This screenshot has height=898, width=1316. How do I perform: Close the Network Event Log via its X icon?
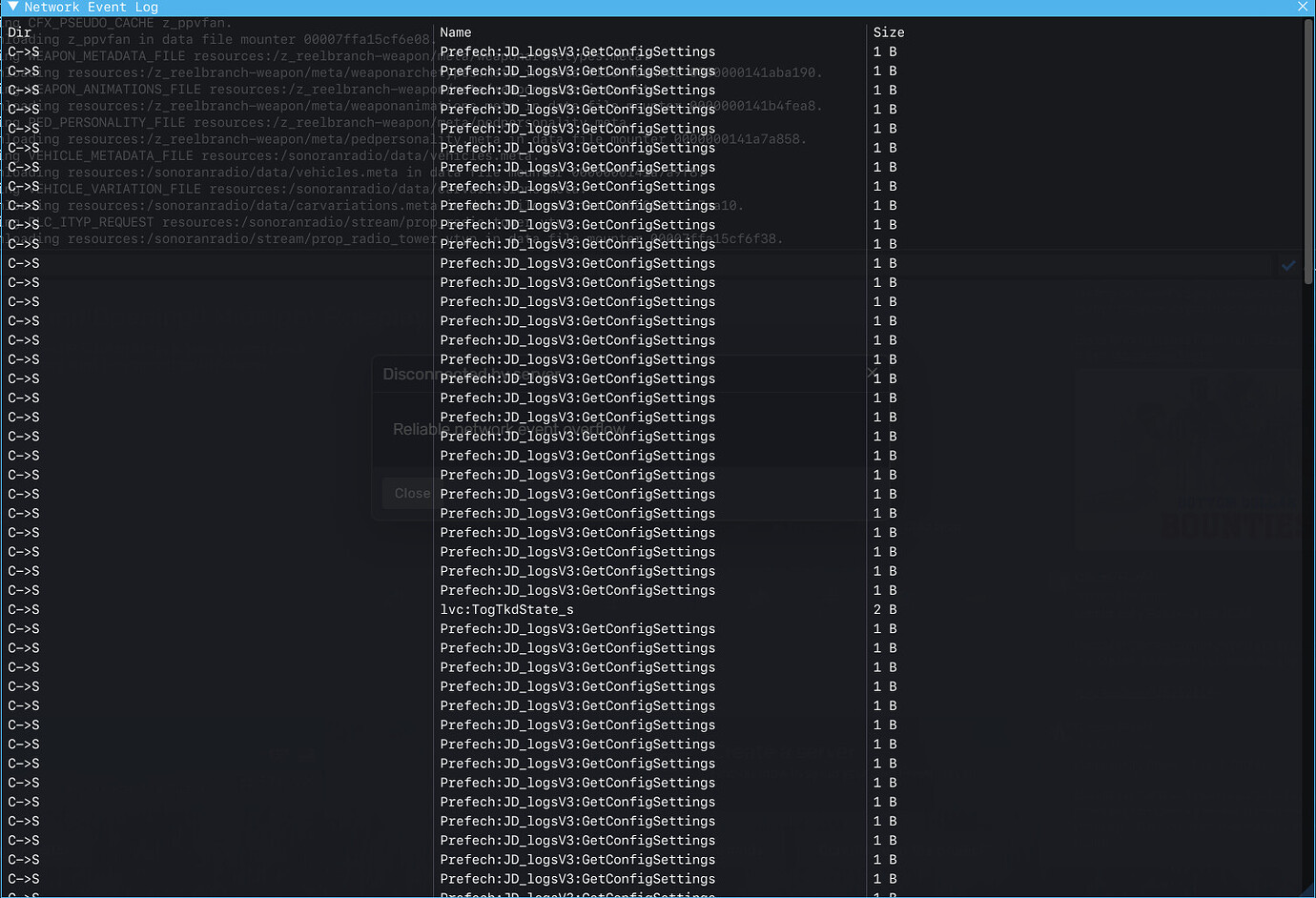(1303, 7)
